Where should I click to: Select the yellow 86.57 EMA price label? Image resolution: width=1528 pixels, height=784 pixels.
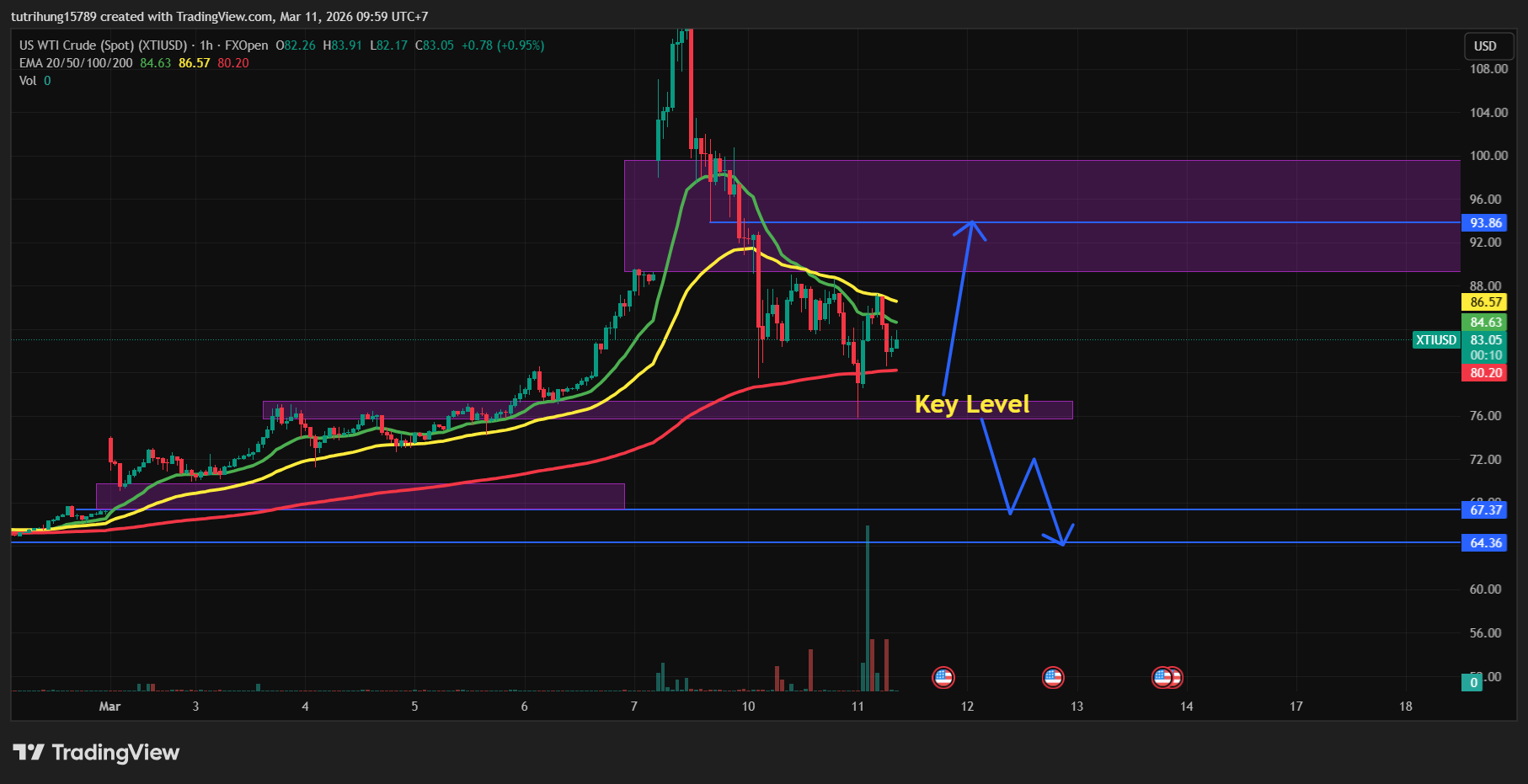pos(1486,302)
